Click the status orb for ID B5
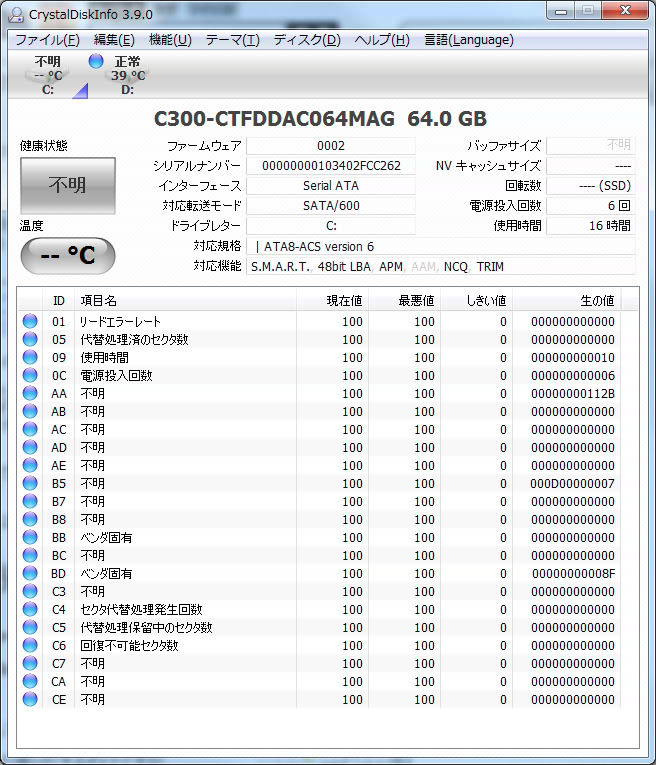656x765 pixels. point(30,483)
